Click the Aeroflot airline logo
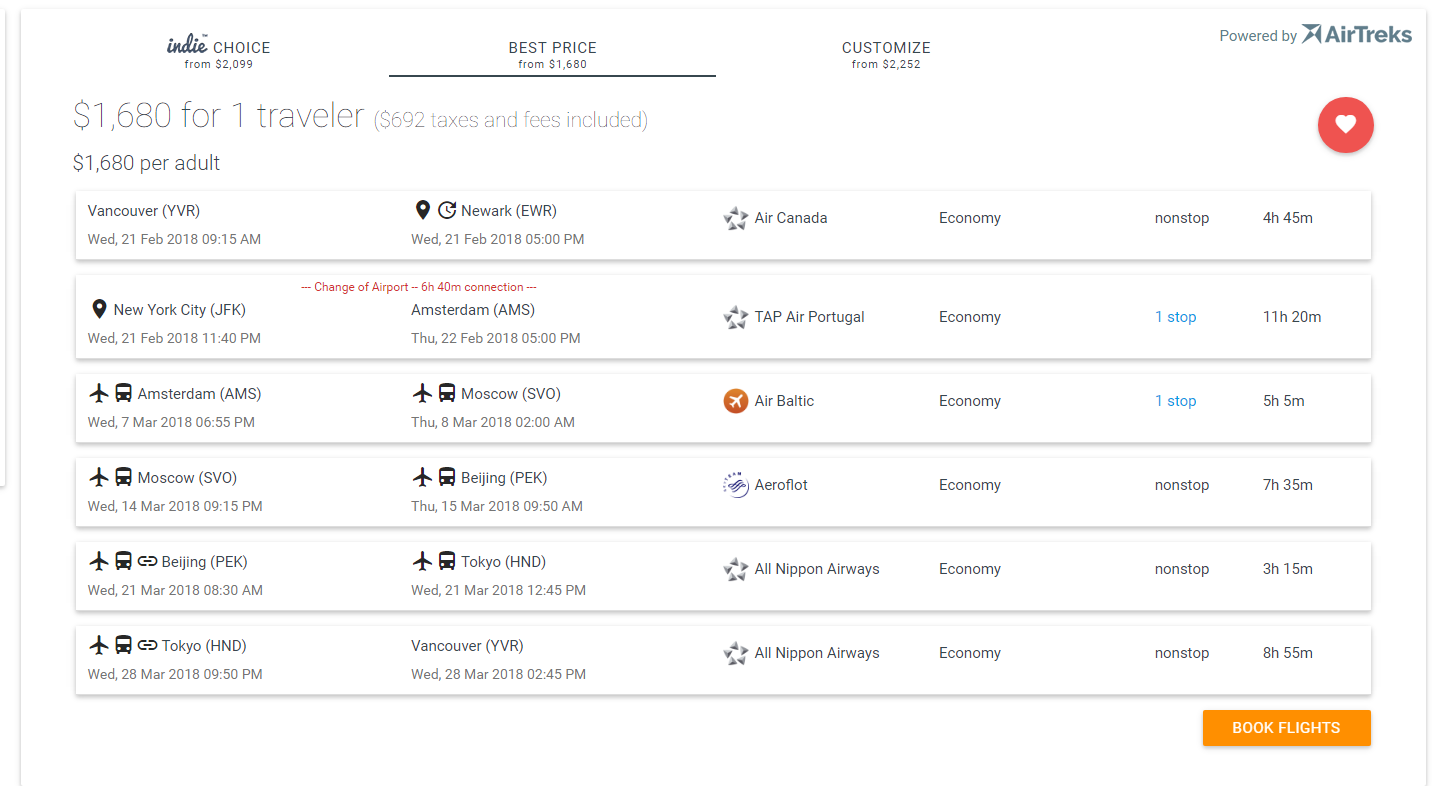 [x=736, y=485]
